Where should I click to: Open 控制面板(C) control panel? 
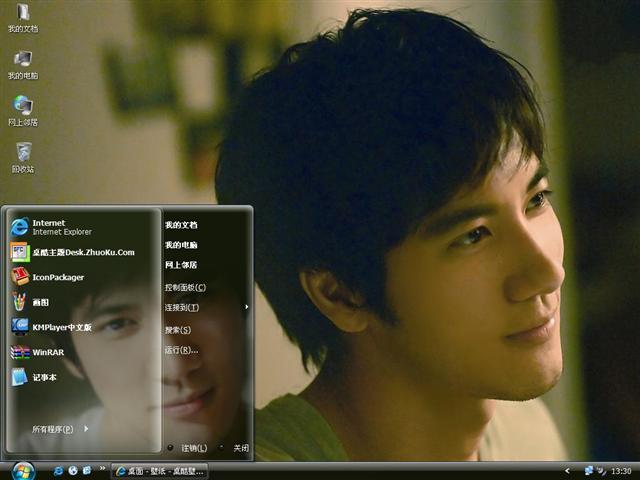pyautogui.click(x=185, y=287)
